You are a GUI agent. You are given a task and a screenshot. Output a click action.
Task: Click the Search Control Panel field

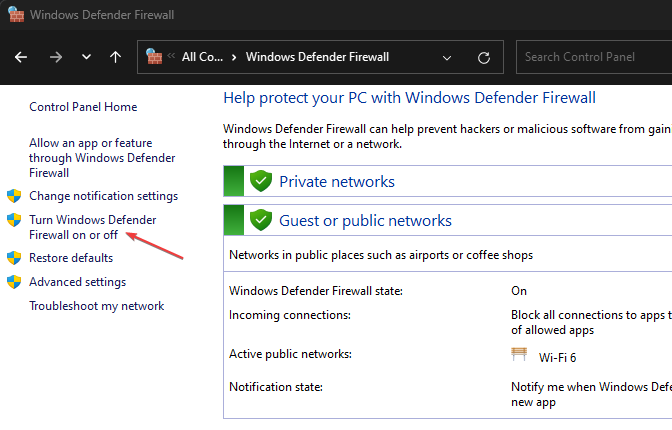click(594, 57)
